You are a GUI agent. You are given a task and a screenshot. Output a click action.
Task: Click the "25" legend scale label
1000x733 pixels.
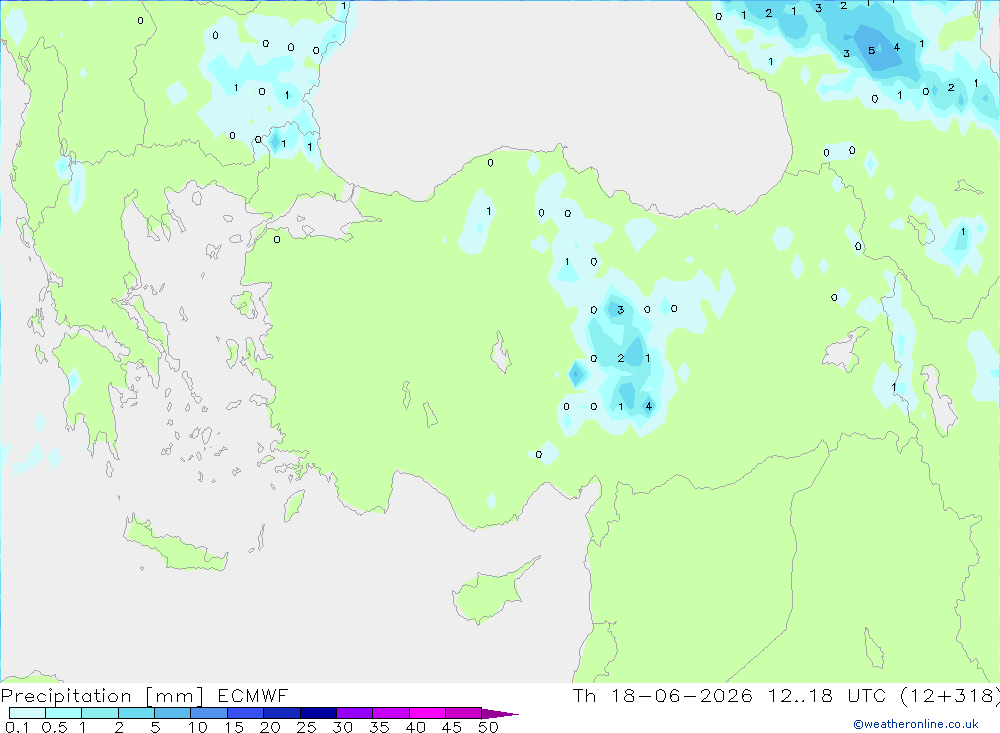click(307, 727)
